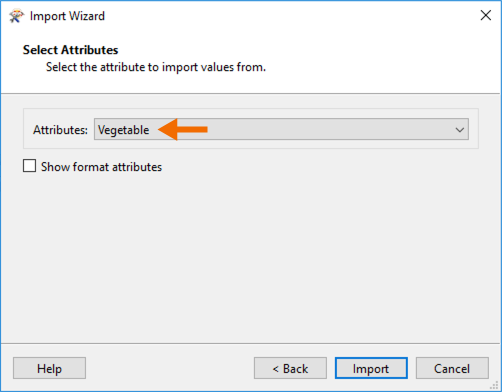
Task: Cancel the import wizard
Action: (452, 368)
